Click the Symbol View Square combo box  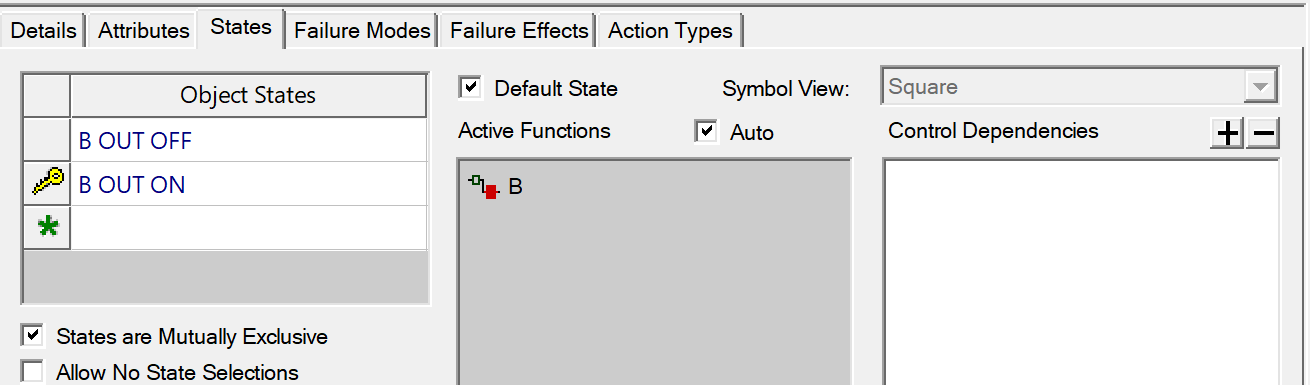point(1080,86)
